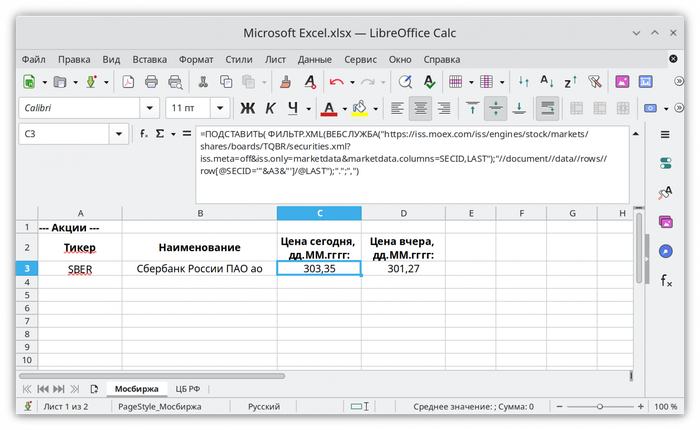Sort ascending A to Z
The width and height of the screenshot is (700, 430).
pyautogui.click(x=547, y=82)
